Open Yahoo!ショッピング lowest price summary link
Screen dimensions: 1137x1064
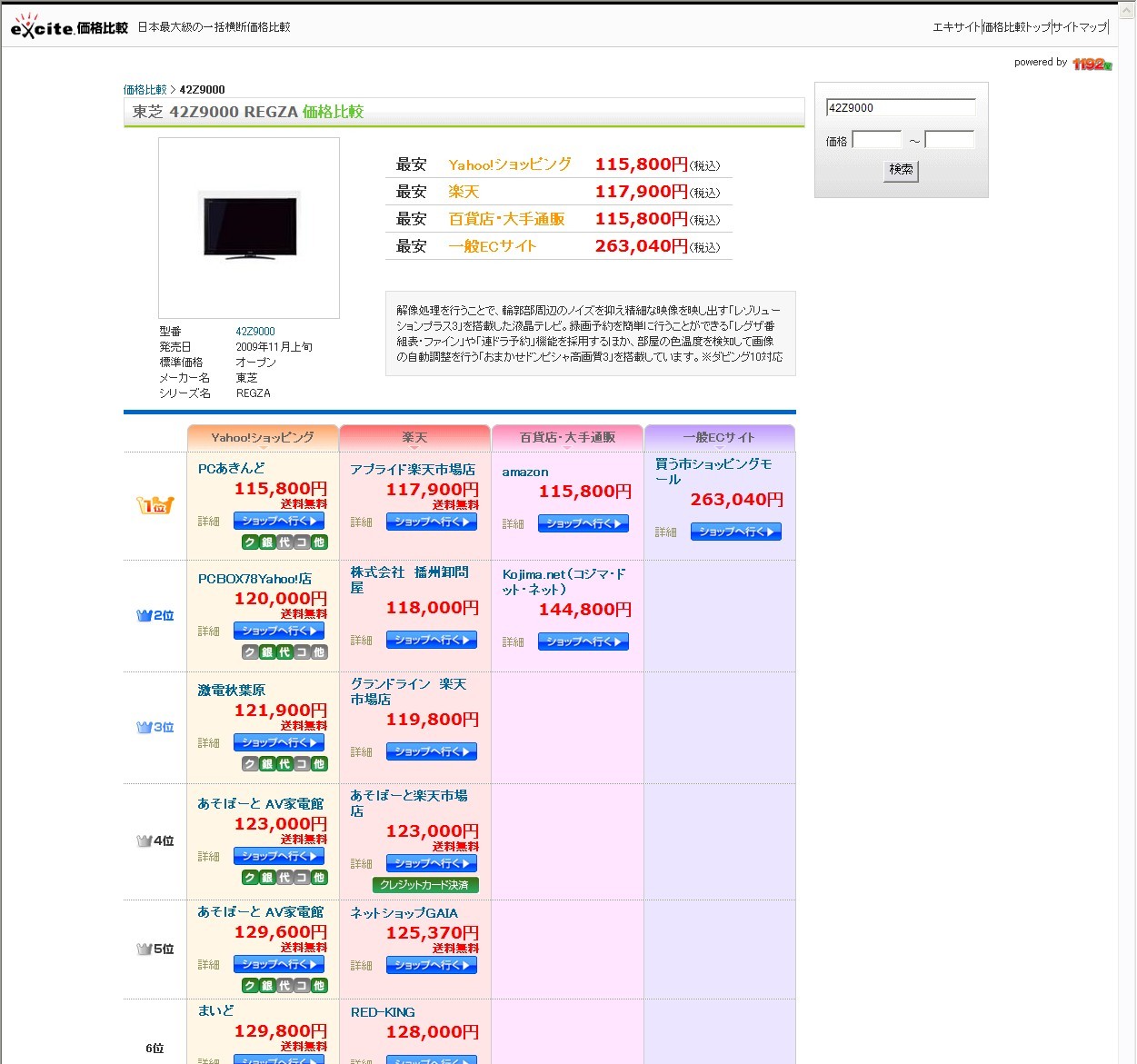tap(510, 164)
